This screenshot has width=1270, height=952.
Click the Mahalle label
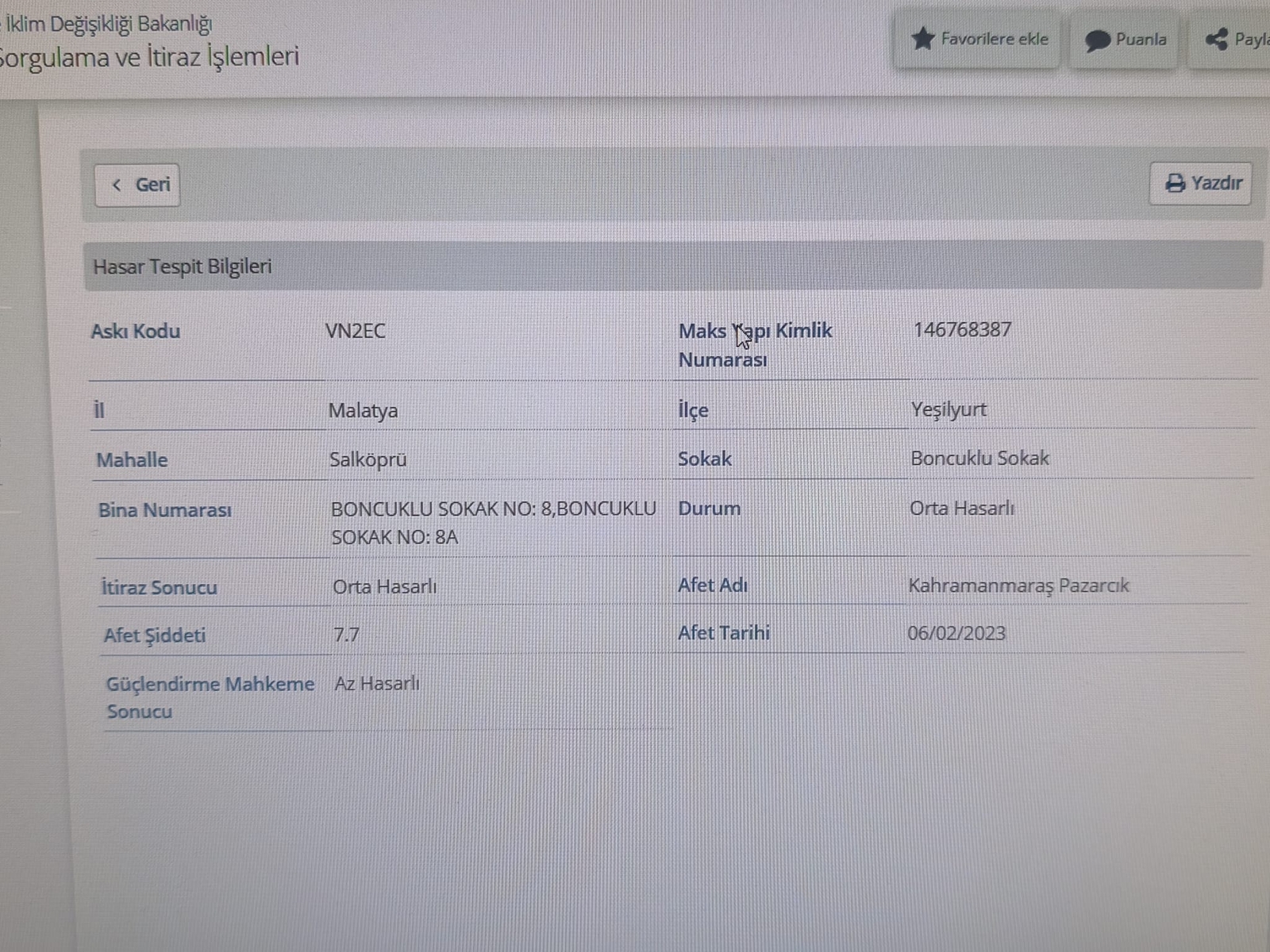(132, 460)
